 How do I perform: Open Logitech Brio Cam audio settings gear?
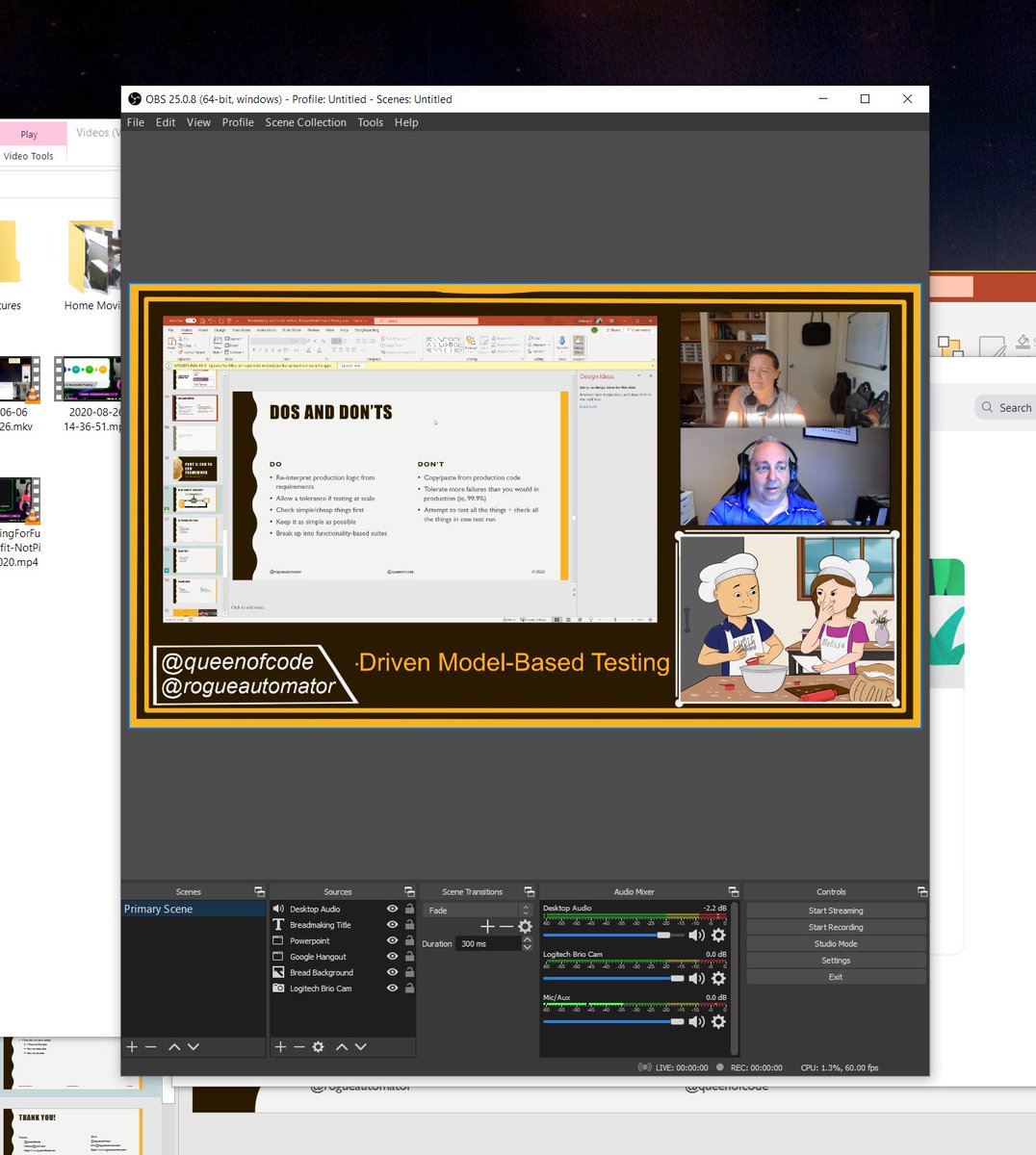click(718, 978)
